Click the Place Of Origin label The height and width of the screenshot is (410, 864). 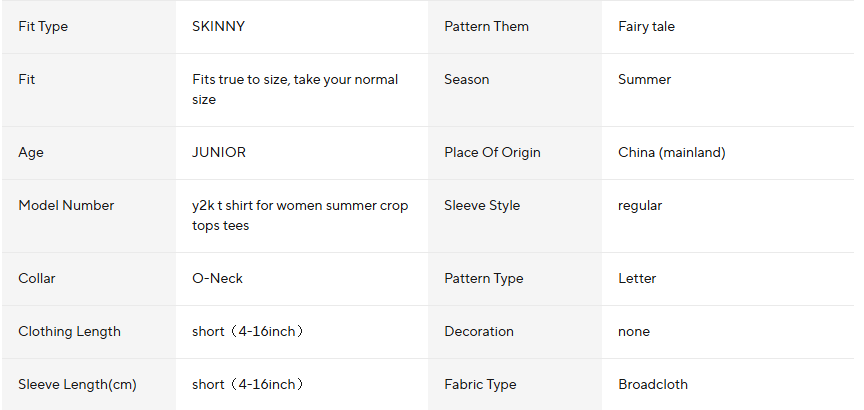[x=492, y=153]
